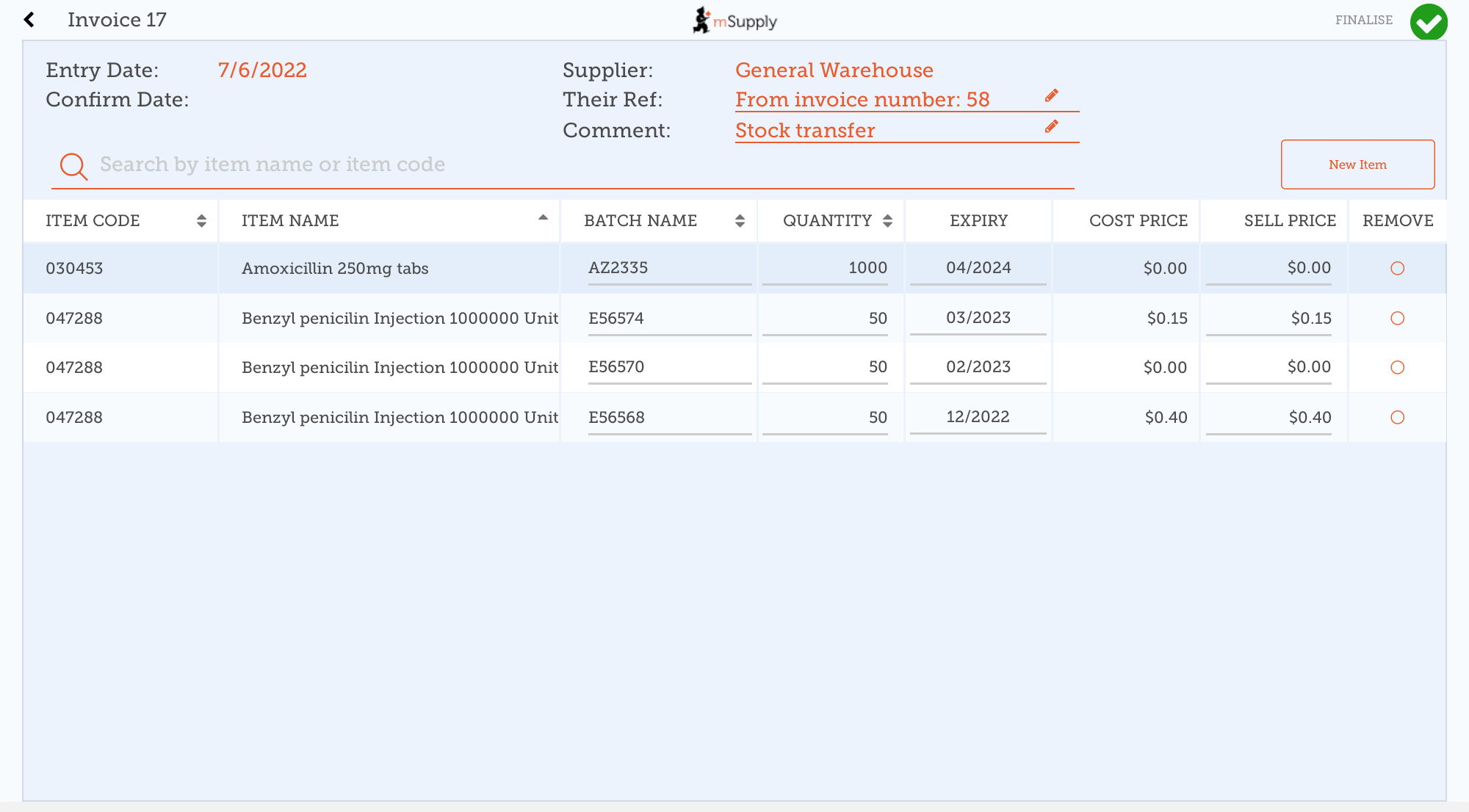1469x812 pixels.
Task: Click the Sell Price column header
Action: (1289, 221)
